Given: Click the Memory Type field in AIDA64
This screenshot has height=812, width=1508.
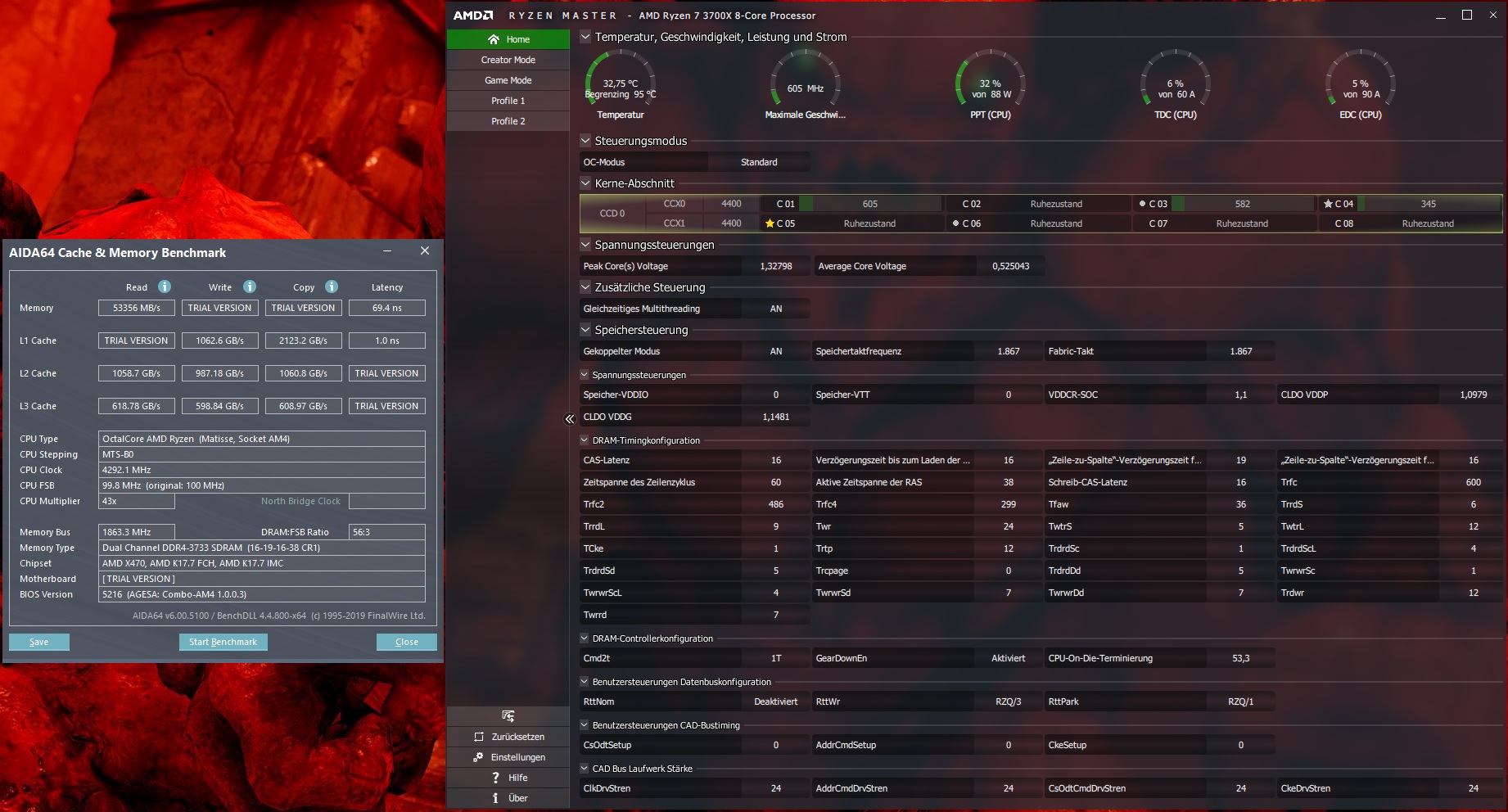Looking at the screenshot, I should point(262,548).
